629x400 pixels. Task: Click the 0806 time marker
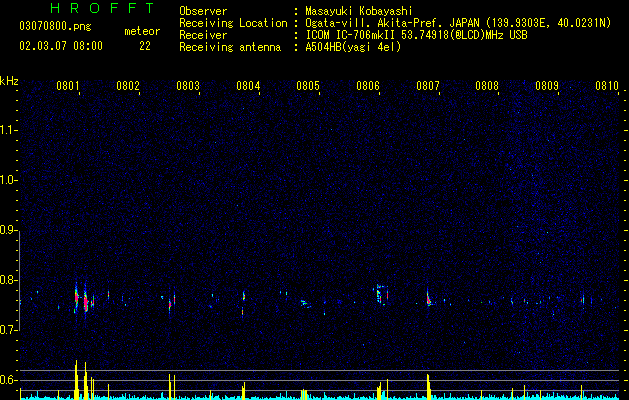point(368,86)
